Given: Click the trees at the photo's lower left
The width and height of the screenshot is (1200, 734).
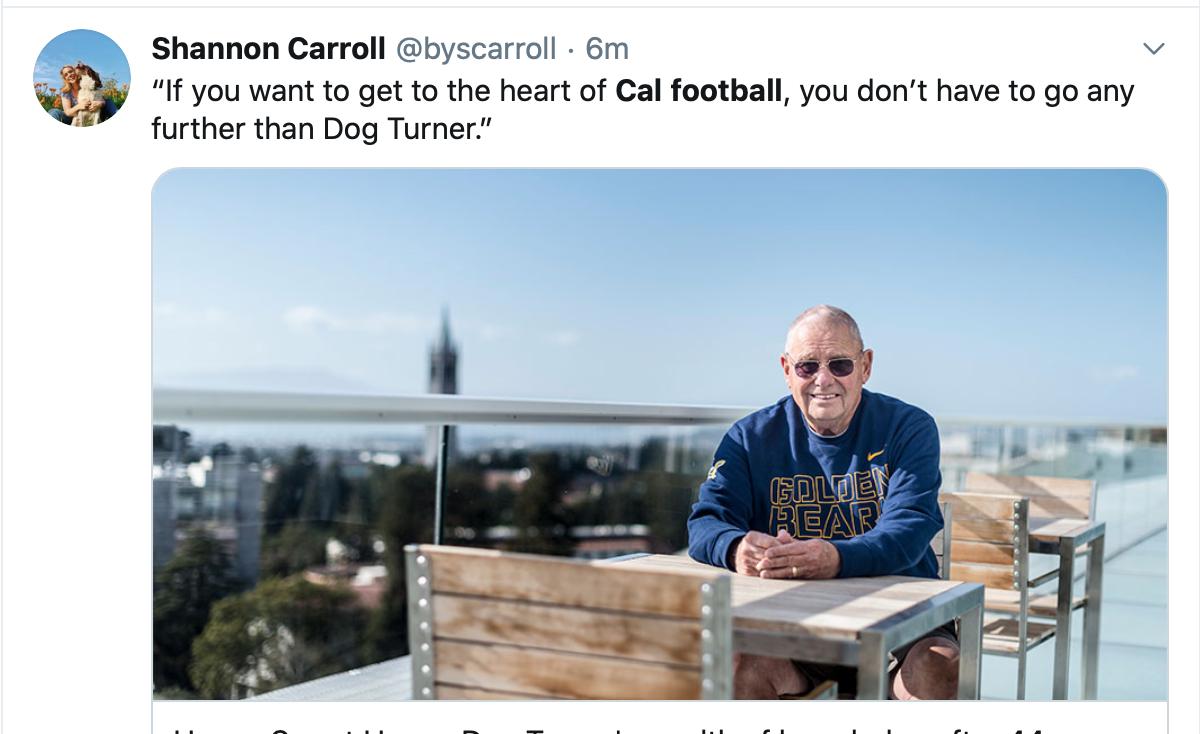Looking at the screenshot, I should coord(250,620).
